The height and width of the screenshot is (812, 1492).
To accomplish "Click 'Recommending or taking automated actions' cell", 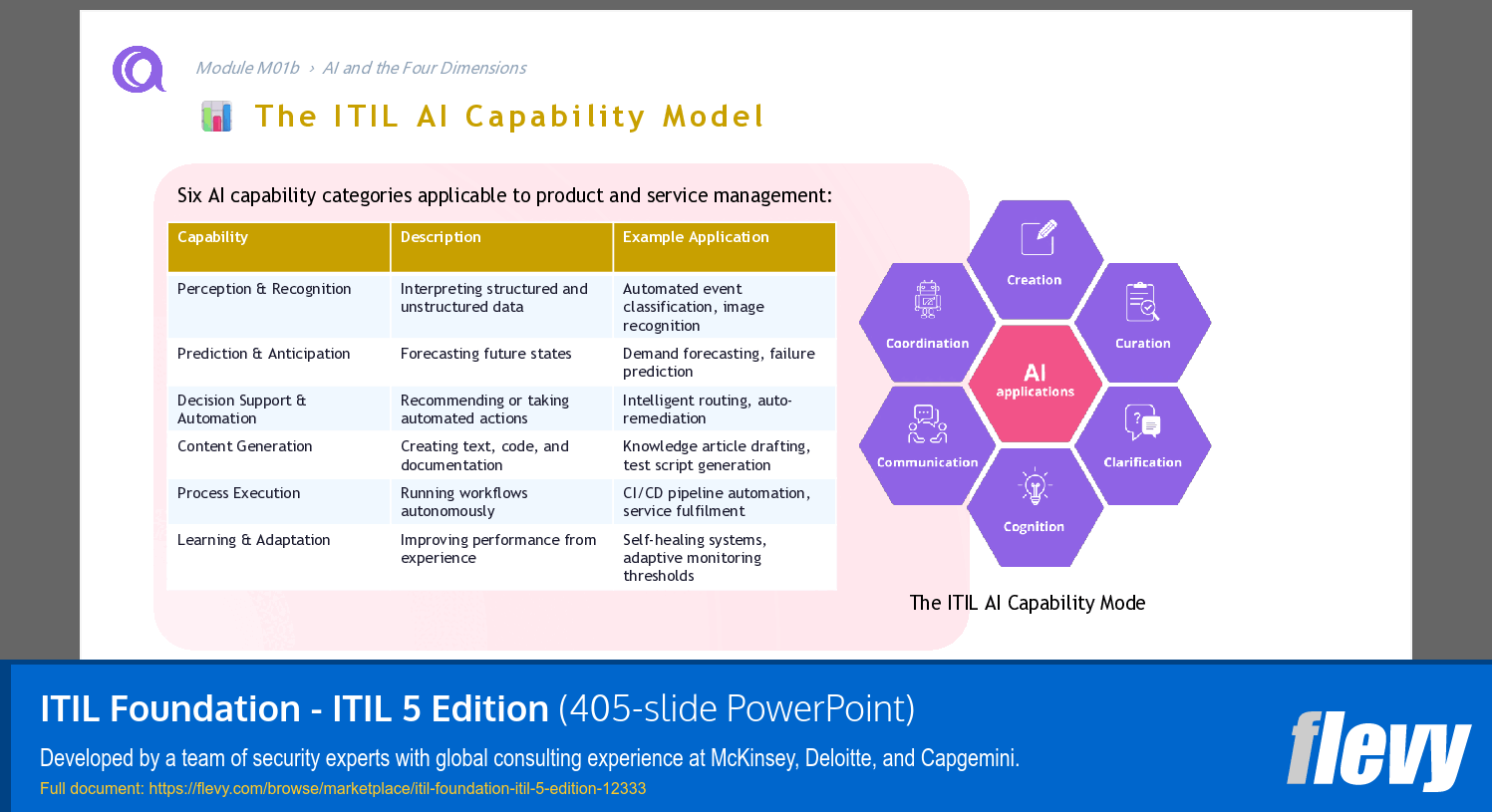I will click(501, 409).
